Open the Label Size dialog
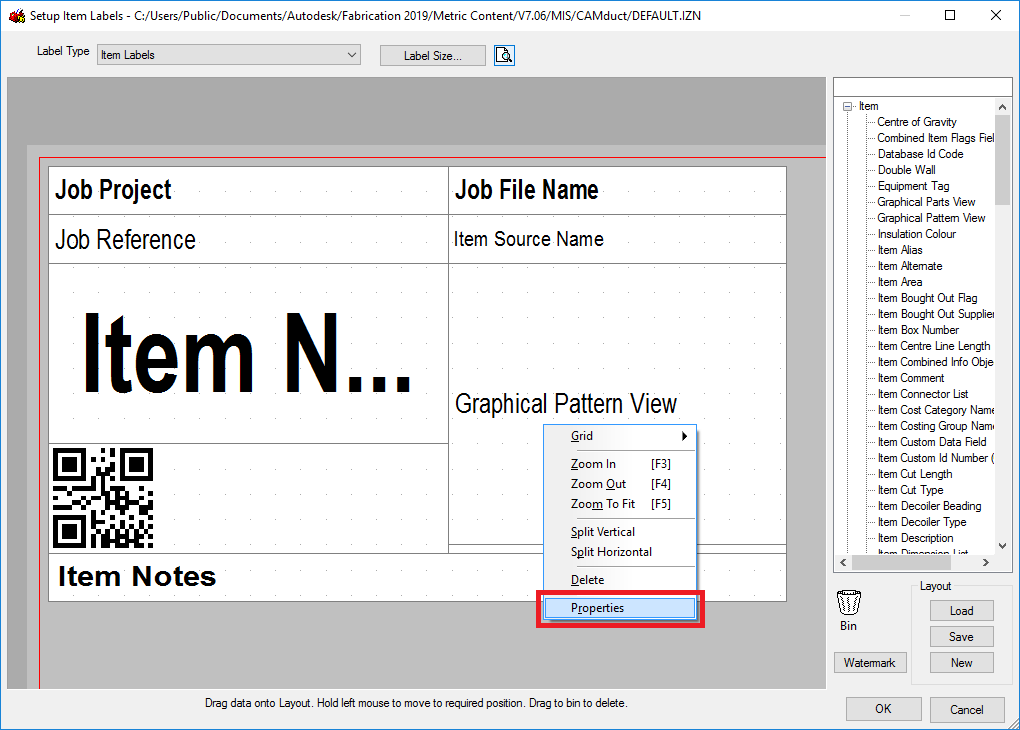This screenshot has width=1020, height=730. coord(432,55)
